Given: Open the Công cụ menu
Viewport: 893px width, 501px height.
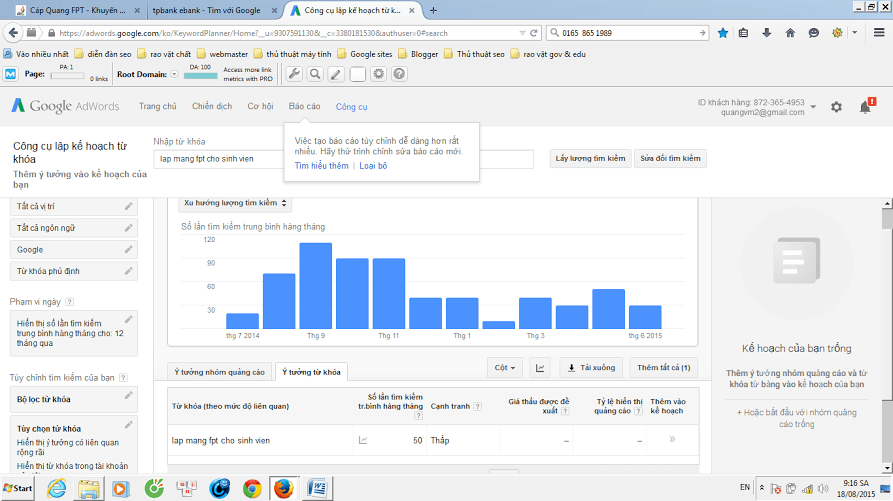Looking at the screenshot, I should click(351, 106).
